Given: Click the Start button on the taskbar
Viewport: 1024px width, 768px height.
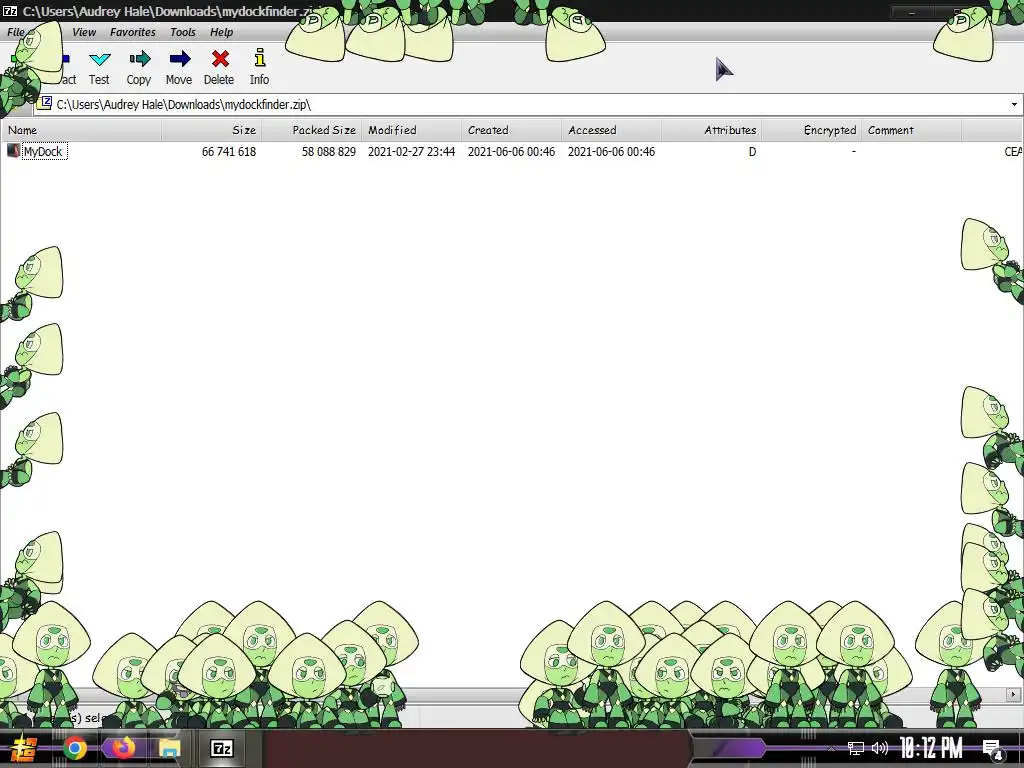Looking at the screenshot, I should [x=23, y=748].
